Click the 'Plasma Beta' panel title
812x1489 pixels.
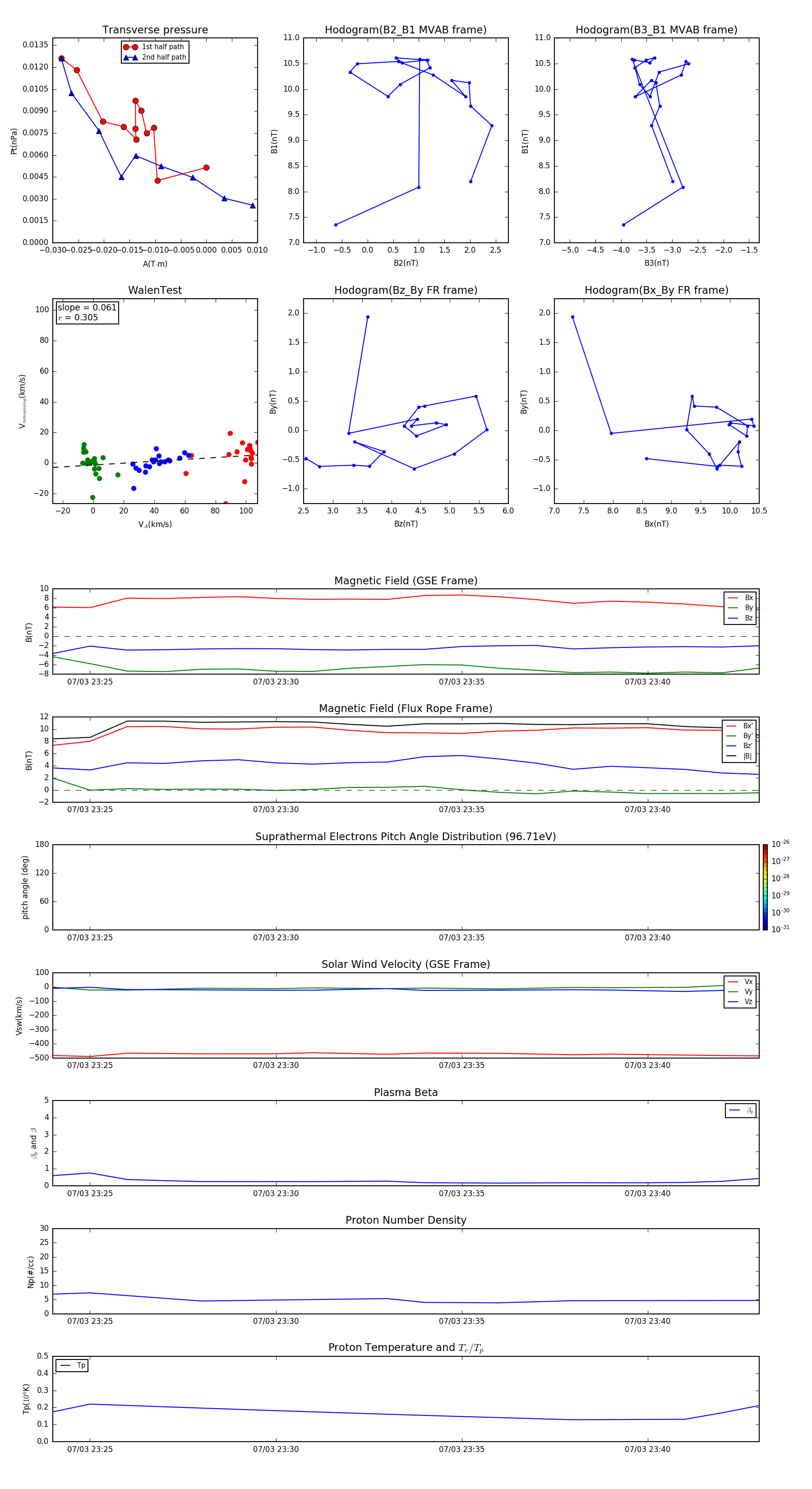[406, 1093]
